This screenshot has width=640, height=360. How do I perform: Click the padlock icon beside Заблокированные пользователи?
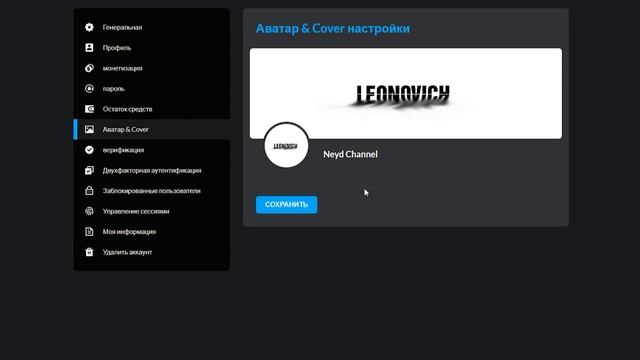(89, 190)
